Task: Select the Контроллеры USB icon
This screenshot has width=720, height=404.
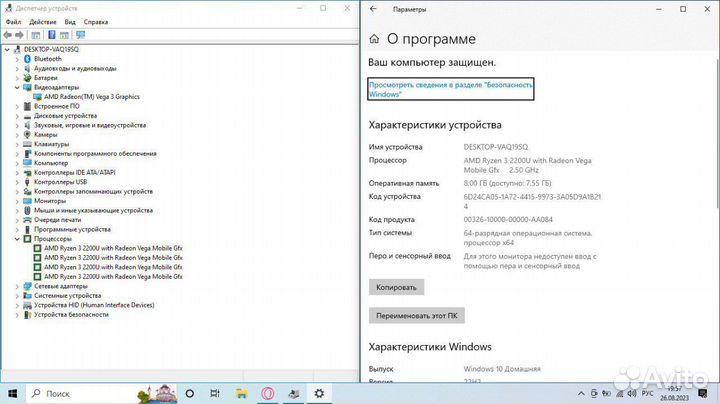Action: [27, 182]
